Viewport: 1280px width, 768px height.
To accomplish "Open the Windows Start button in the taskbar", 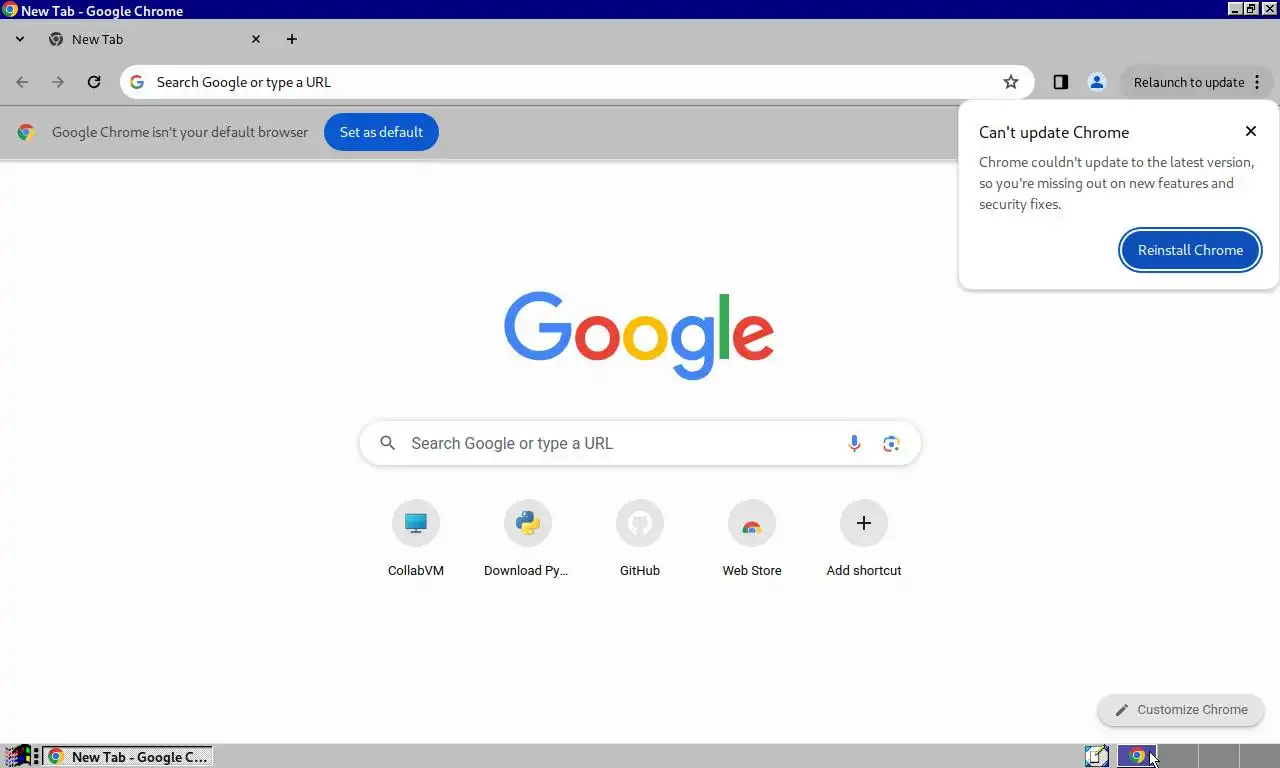I will click(x=17, y=757).
